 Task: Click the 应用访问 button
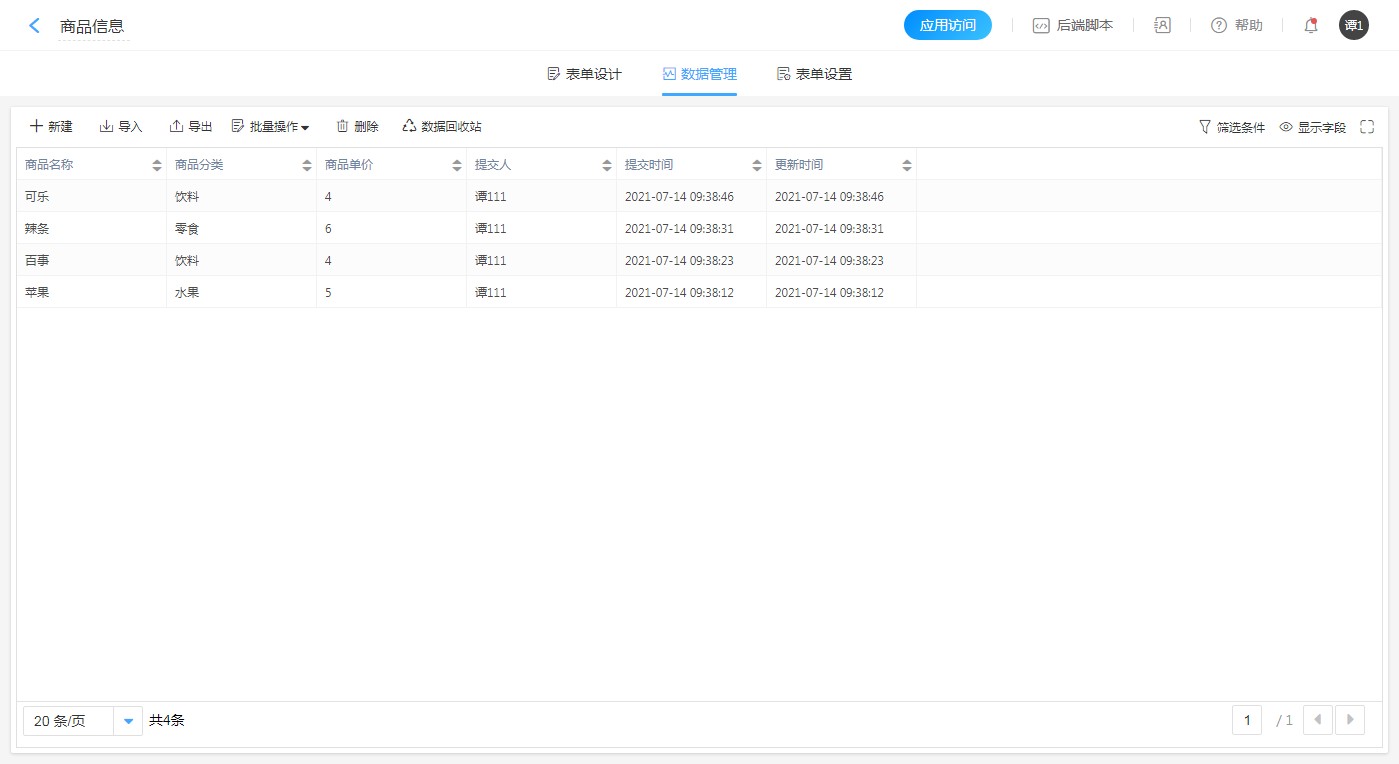tap(947, 26)
